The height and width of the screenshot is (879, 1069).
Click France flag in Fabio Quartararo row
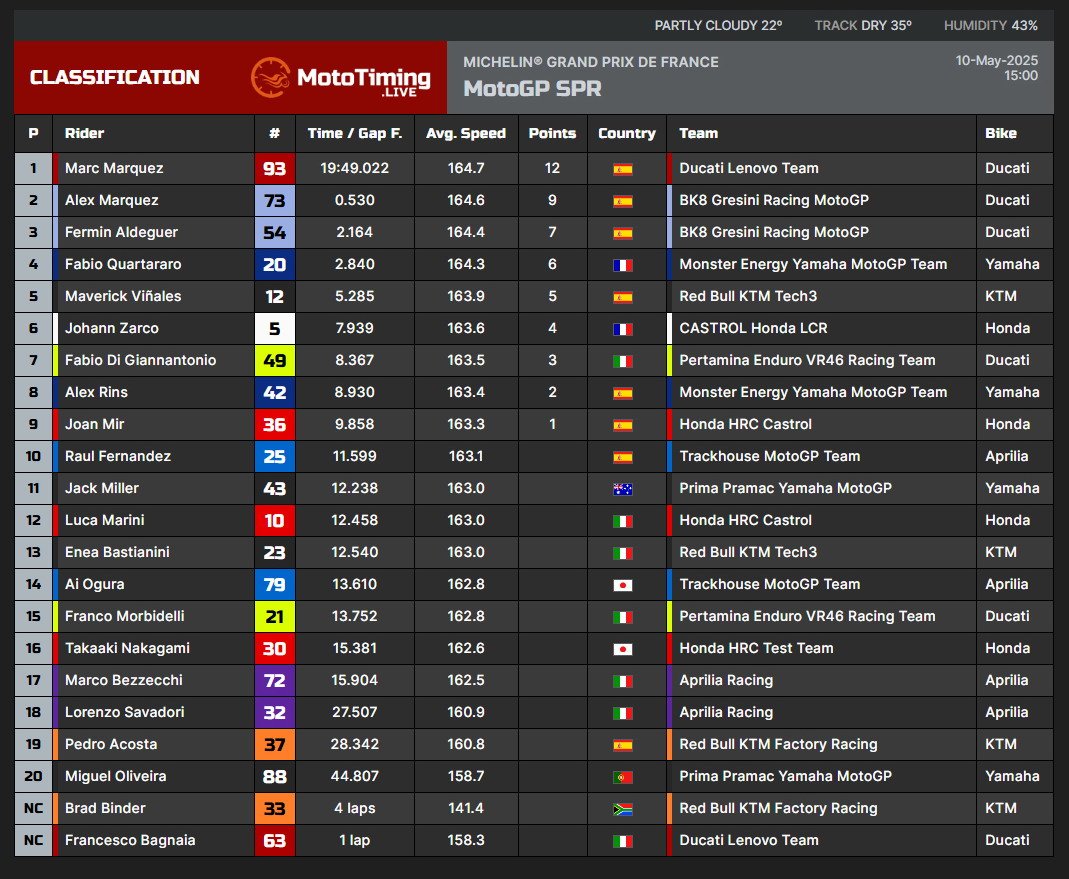[622, 265]
